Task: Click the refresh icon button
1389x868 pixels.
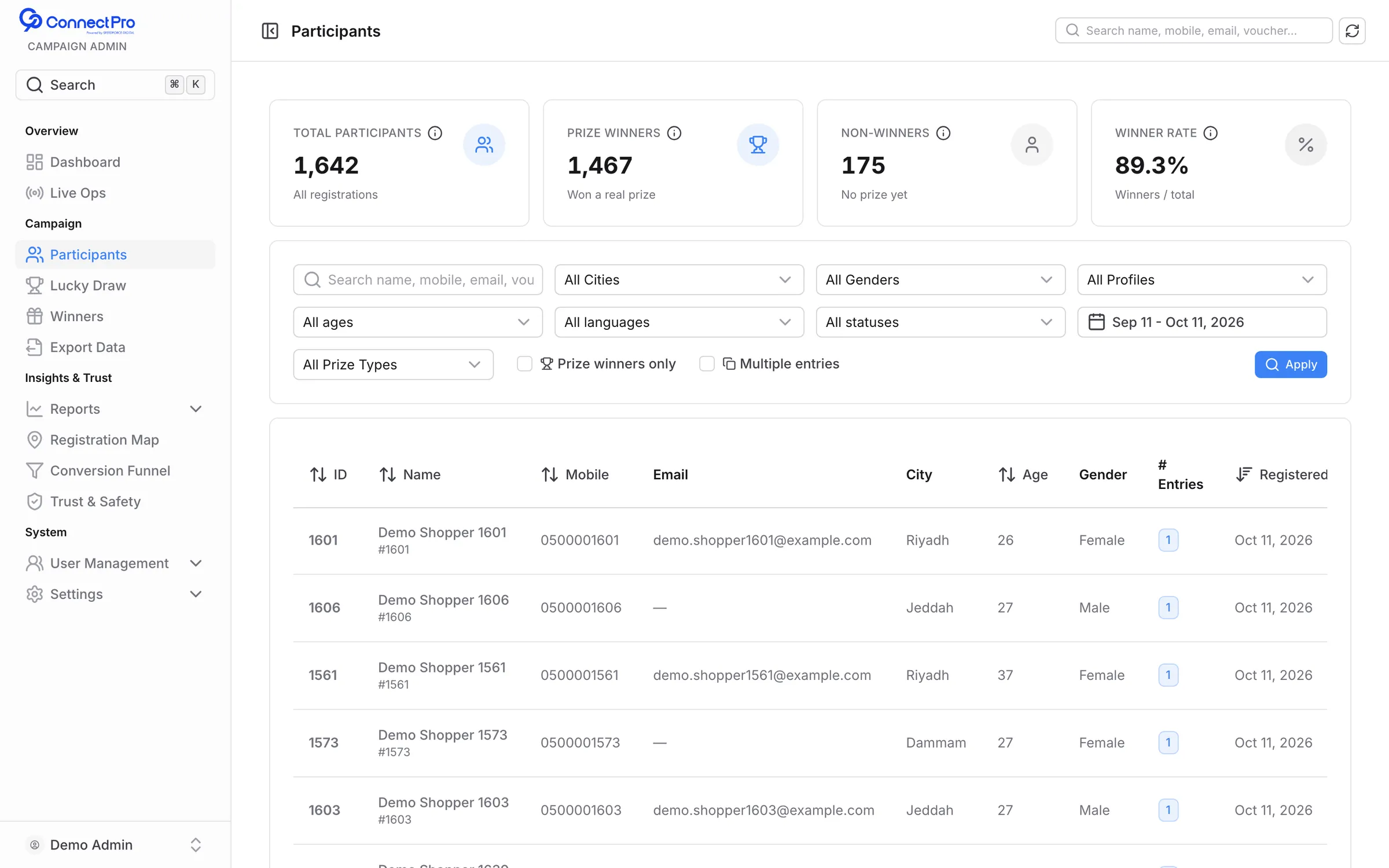Action: click(1352, 31)
